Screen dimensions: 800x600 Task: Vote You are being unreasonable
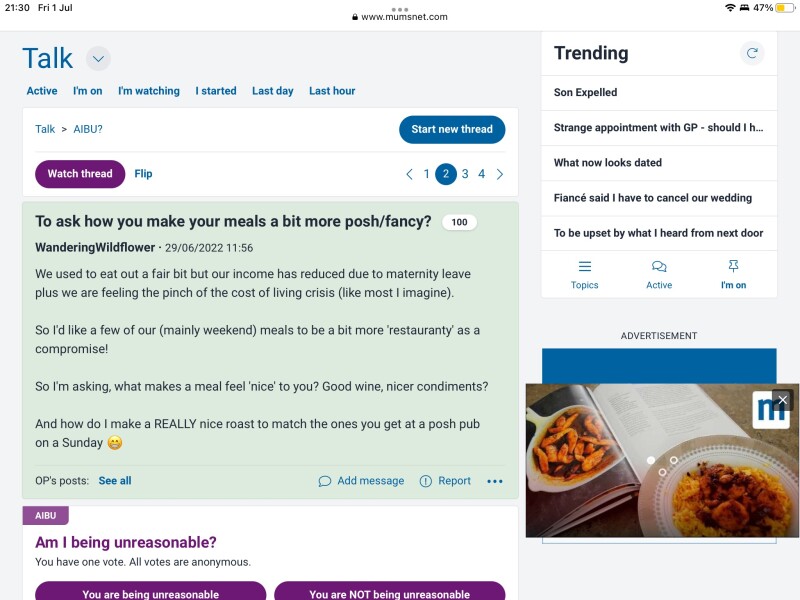click(150, 593)
